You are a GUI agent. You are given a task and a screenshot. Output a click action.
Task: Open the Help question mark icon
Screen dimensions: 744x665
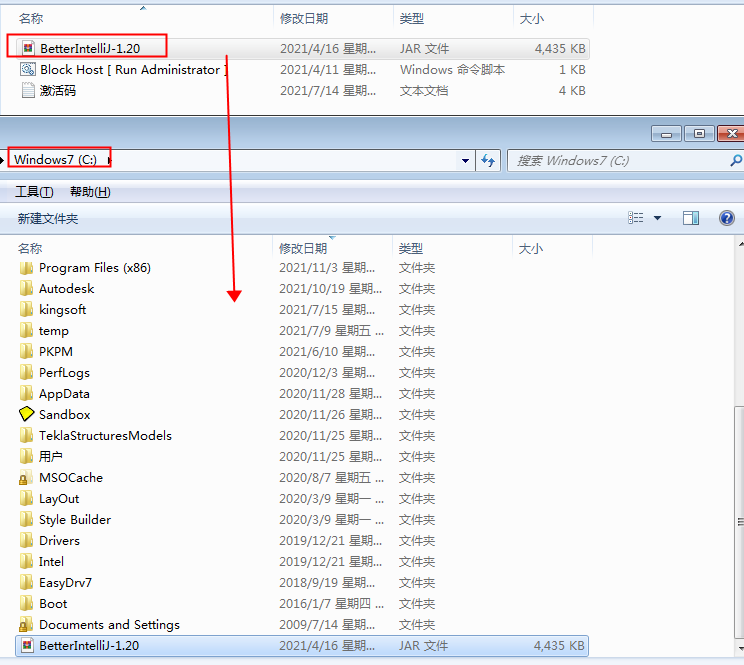point(727,218)
